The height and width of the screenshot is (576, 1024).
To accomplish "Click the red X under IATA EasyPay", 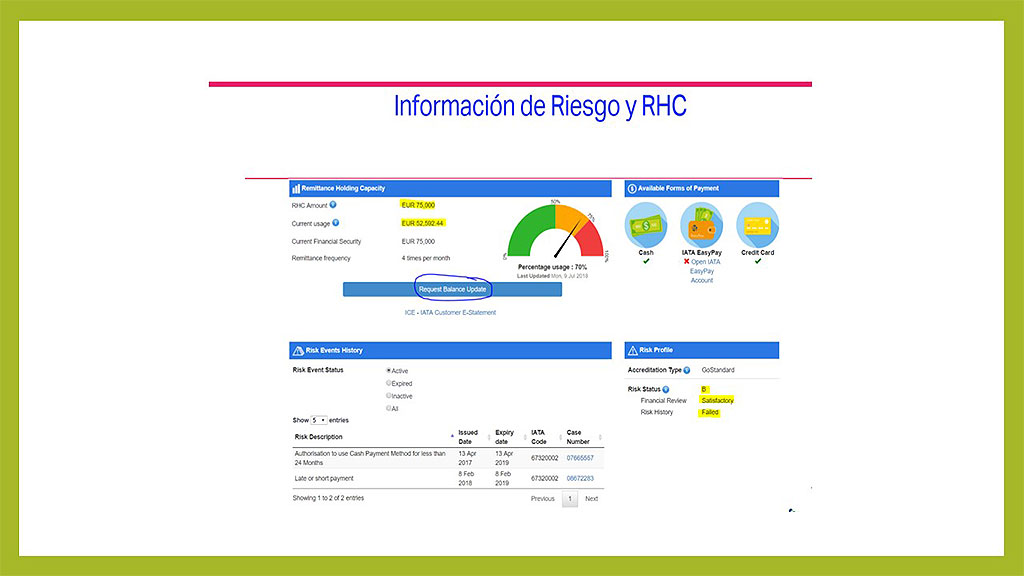I will (x=686, y=262).
